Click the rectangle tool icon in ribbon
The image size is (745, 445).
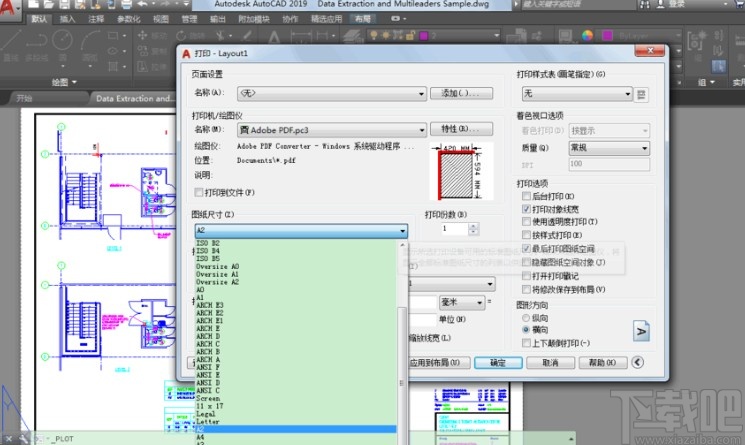point(114,36)
